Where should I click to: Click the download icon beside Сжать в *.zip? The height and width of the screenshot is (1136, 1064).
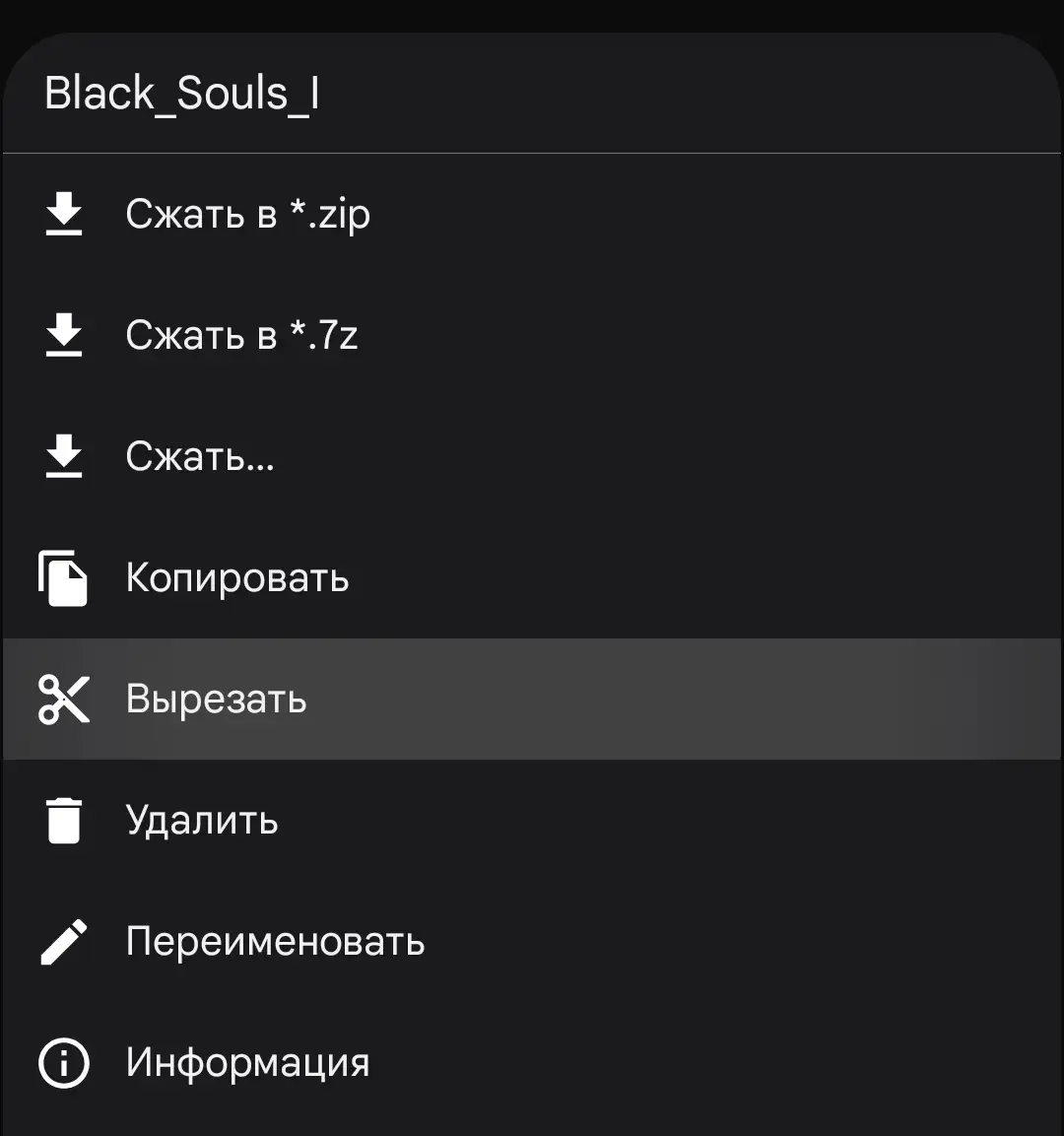point(64,214)
